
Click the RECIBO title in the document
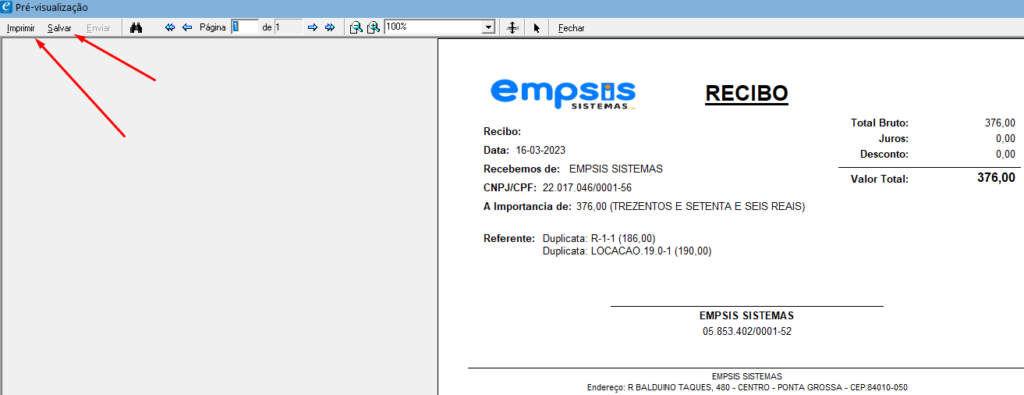(x=746, y=94)
